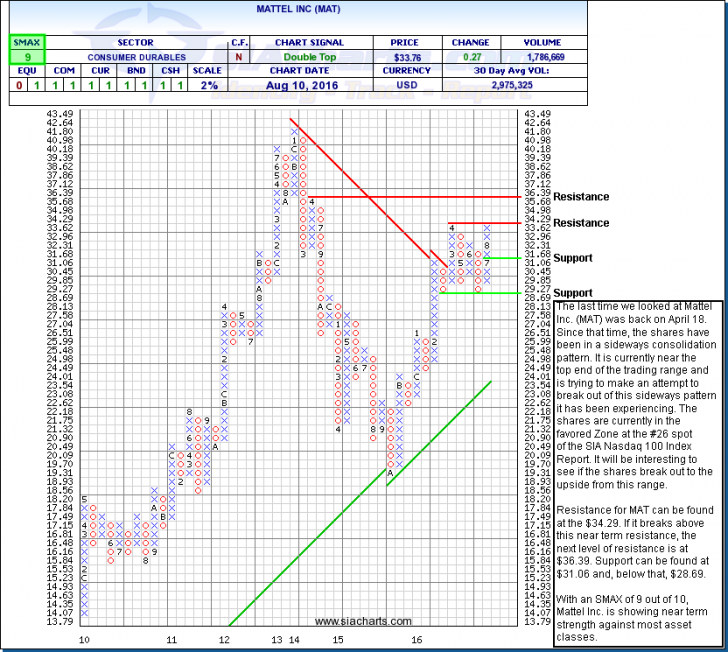Click the upper Resistance label at 36.39

point(580,197)
